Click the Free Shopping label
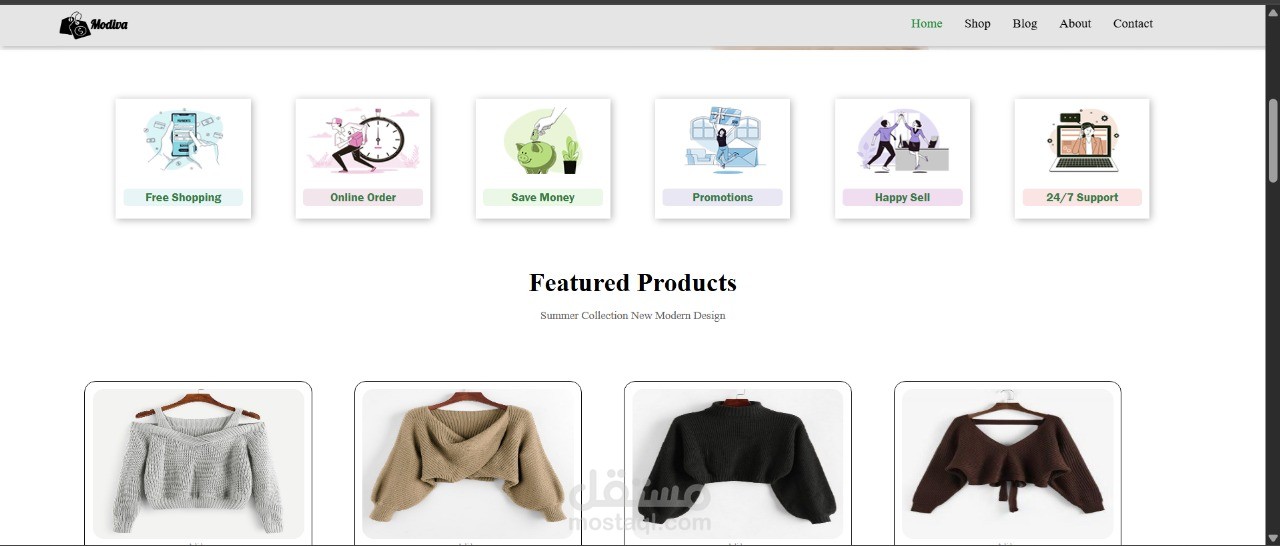 (x=183, y=197)
